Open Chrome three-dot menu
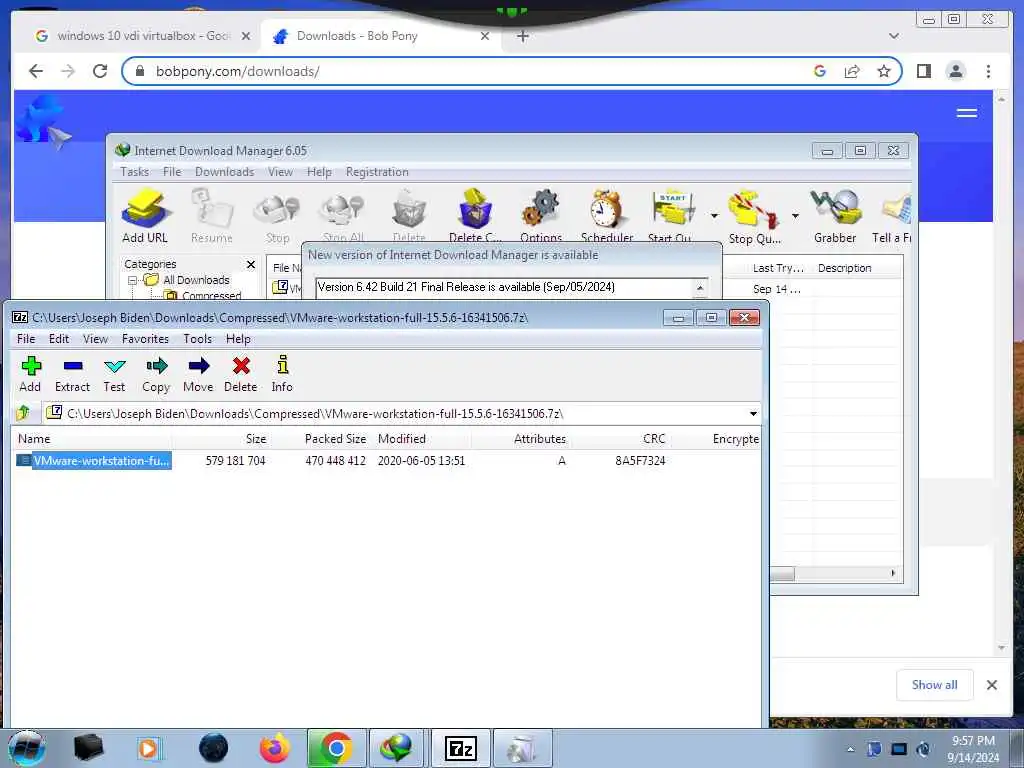This screenshot has width=1024, height=768. (x=988, y=71)
